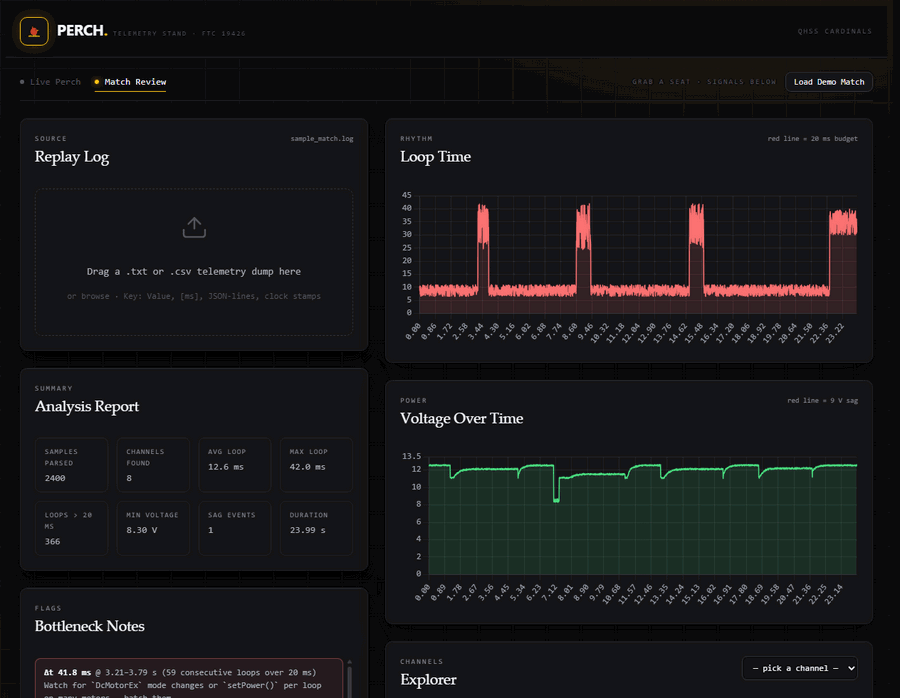Click the Sag Events 1 card
The image size is (900, 698).
pos(235,528)
